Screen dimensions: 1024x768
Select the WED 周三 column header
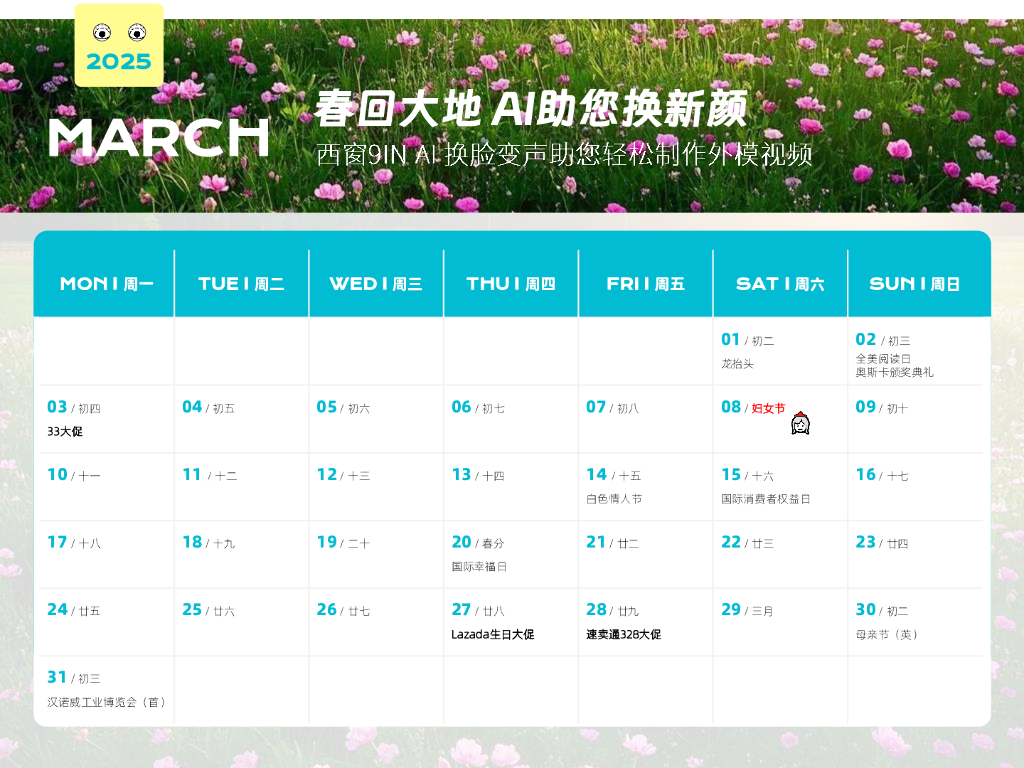(x=376, y=284)
